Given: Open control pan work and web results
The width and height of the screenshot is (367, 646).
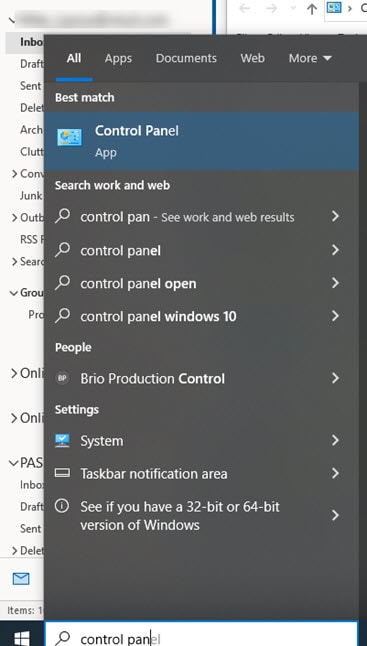Looking at the screenshot, I should point(201,216).
